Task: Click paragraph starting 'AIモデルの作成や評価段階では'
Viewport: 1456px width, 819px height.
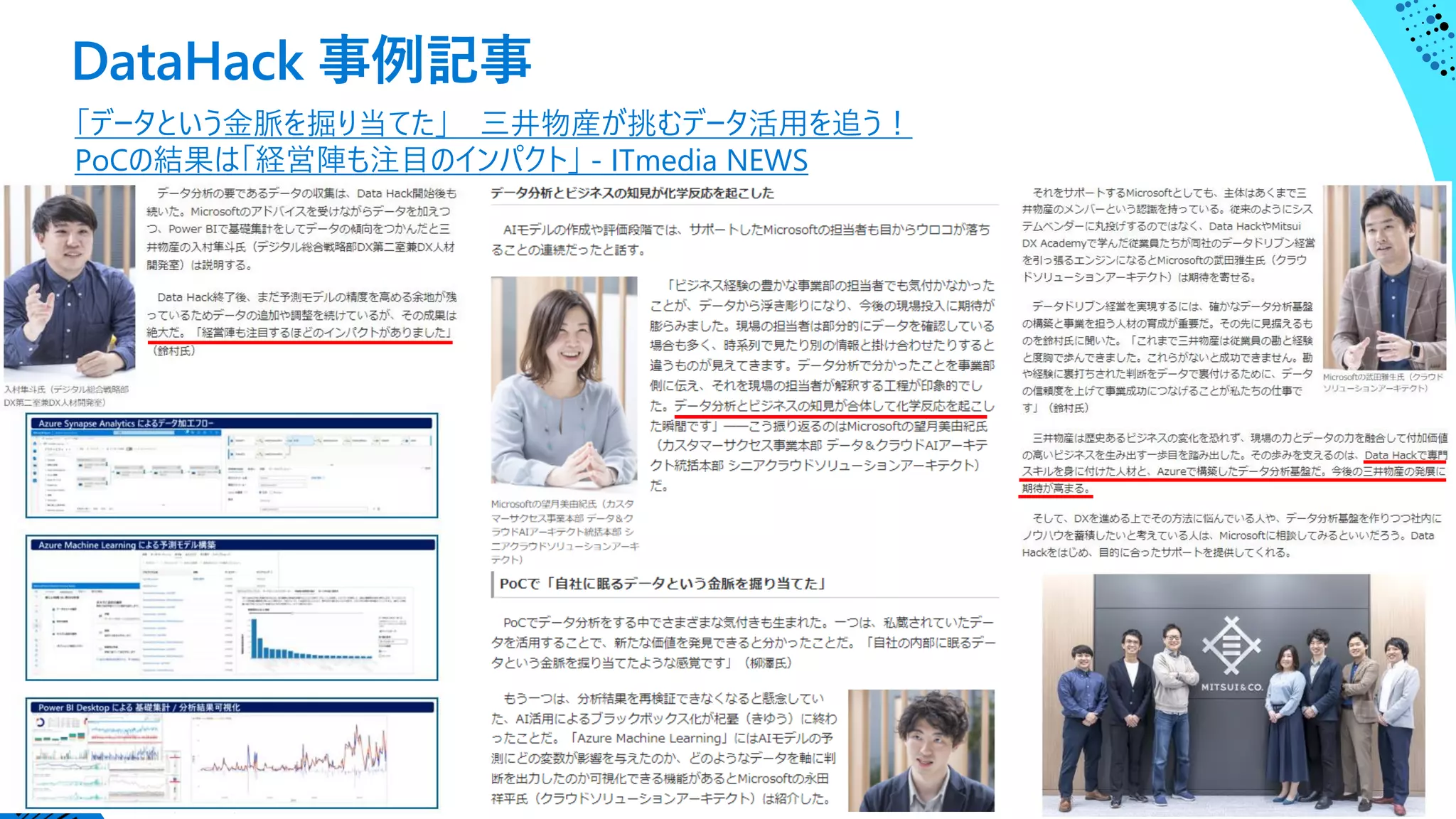Action: point(740,240)
